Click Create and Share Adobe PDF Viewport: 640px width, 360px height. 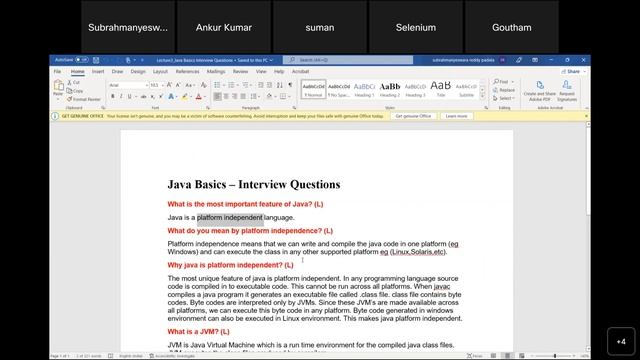point(540,91)
